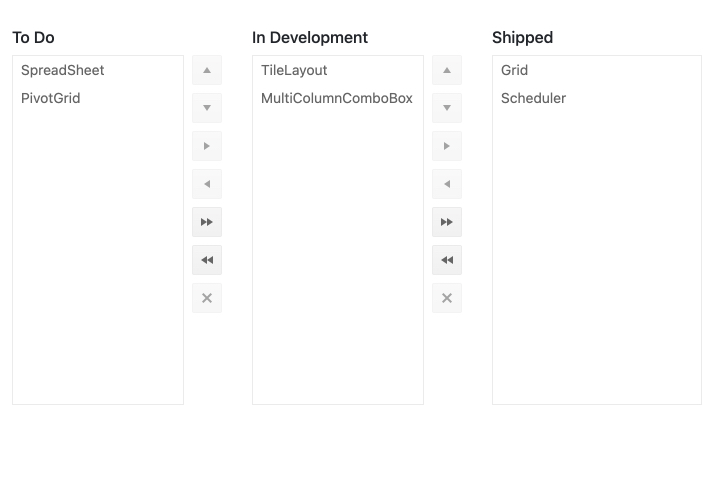Move In Development item down
Viewport: 713px width, 479px height.
(x=447, y=108)
